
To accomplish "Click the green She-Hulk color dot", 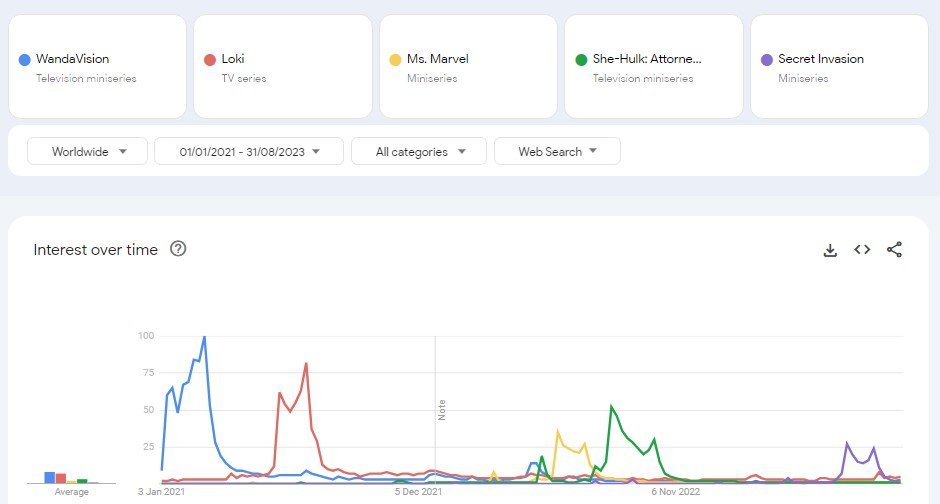I will [581, 59].
